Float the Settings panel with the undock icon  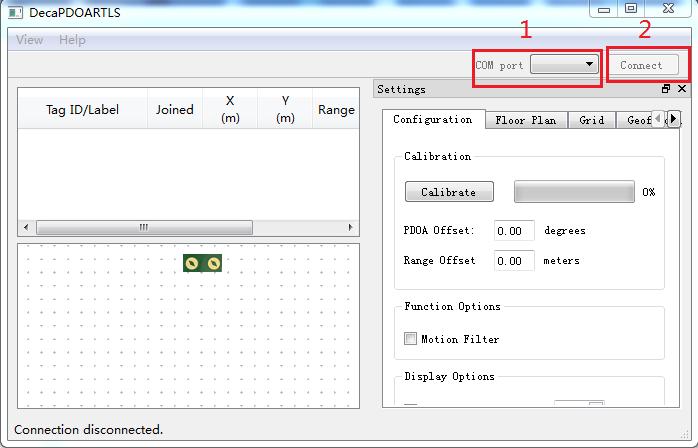667,89
